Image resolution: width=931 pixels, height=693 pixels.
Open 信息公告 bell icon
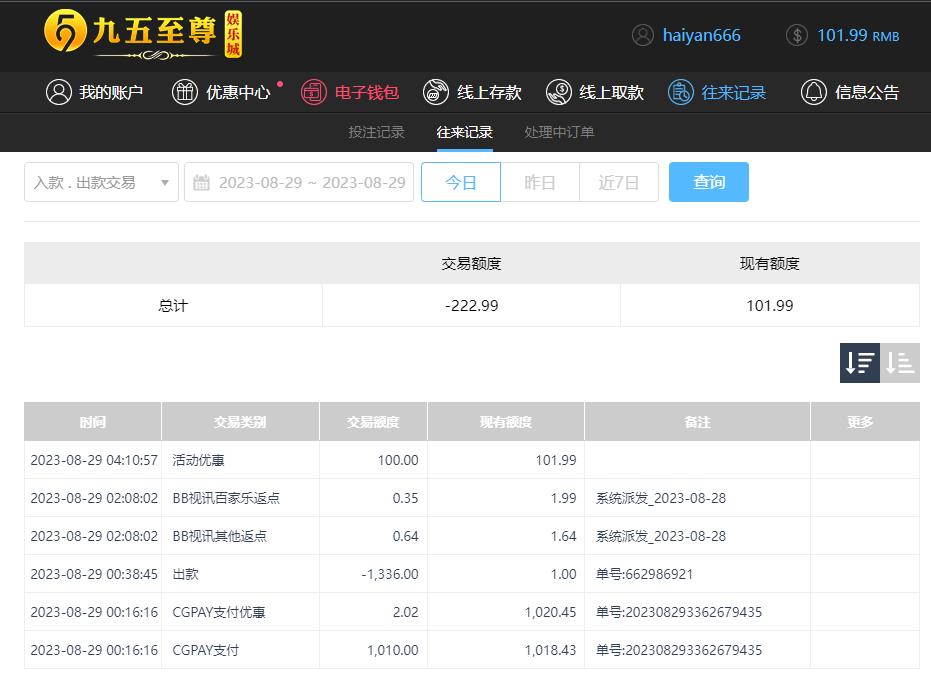coord(814,92)
